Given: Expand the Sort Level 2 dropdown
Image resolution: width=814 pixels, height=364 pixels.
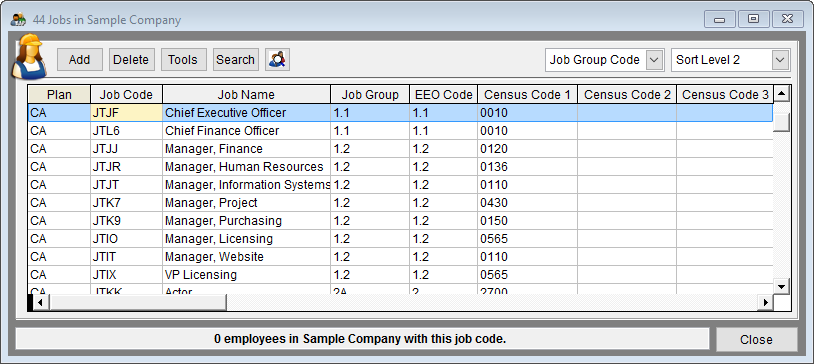Looking at the screenshot, I should [x=780, y=60].
